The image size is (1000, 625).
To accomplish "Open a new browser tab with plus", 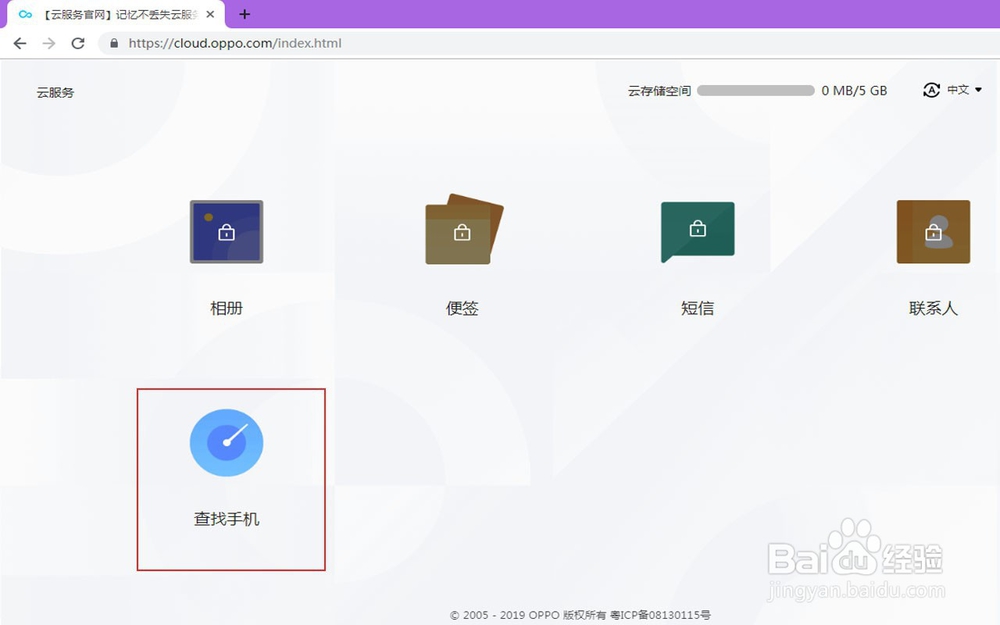I will pos(244,14).
